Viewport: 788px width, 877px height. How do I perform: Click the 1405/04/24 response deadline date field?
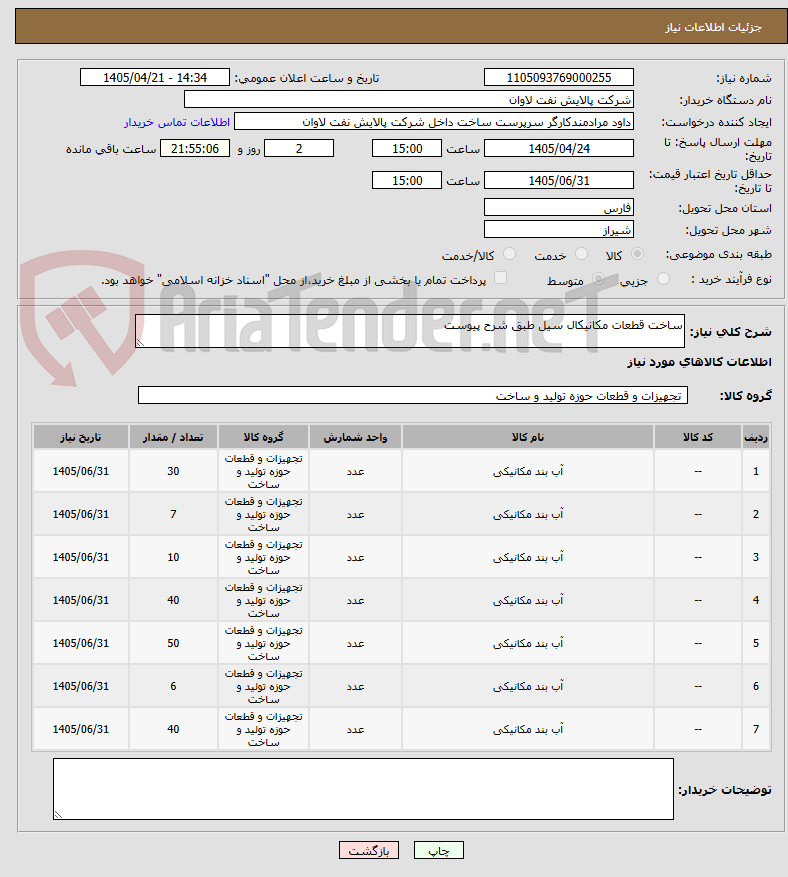coord(559,148)
